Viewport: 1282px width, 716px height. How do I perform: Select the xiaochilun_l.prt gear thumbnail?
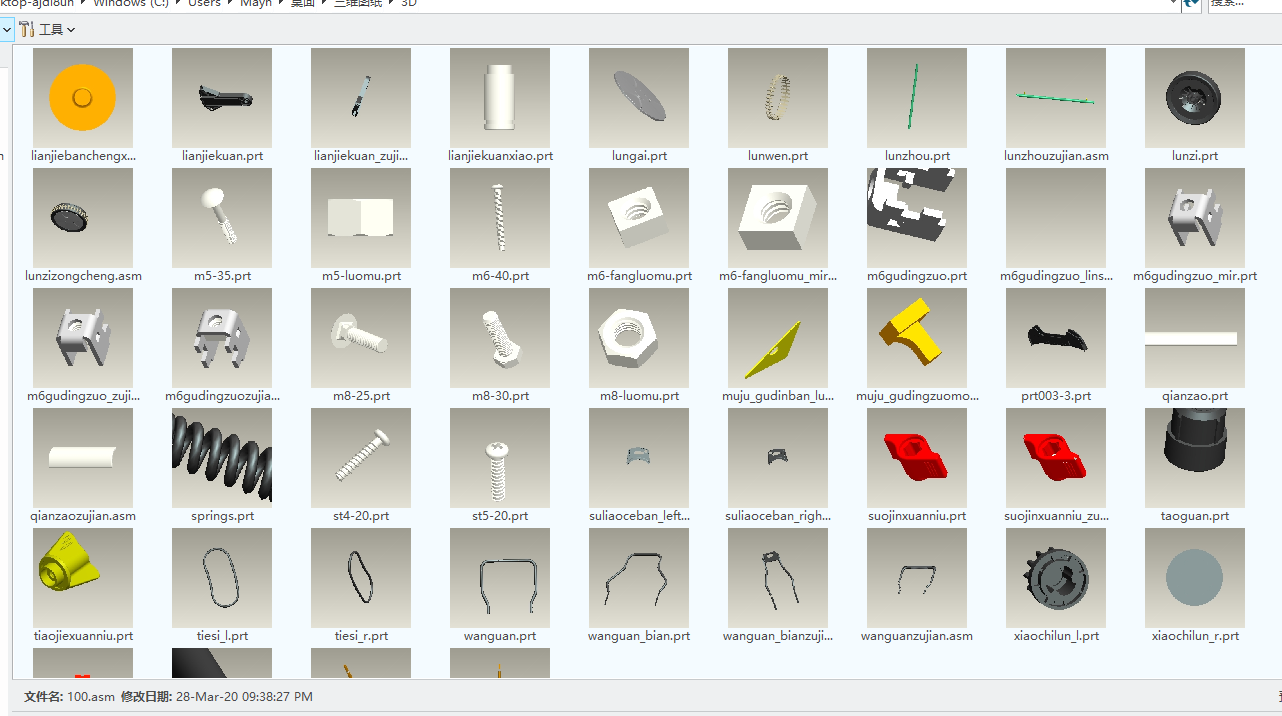click(1056, 578)
